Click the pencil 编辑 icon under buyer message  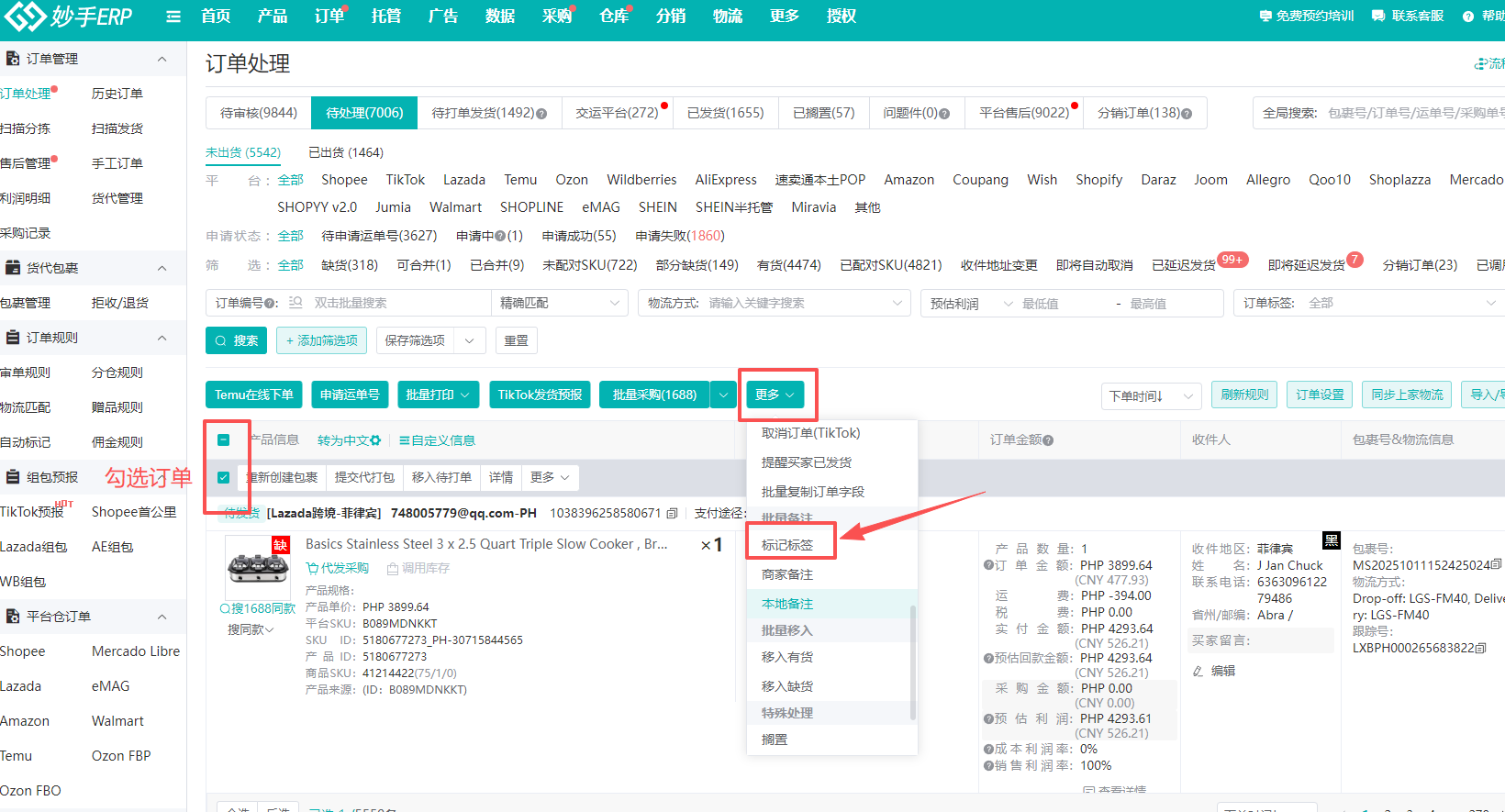(x=1198, y=671)
